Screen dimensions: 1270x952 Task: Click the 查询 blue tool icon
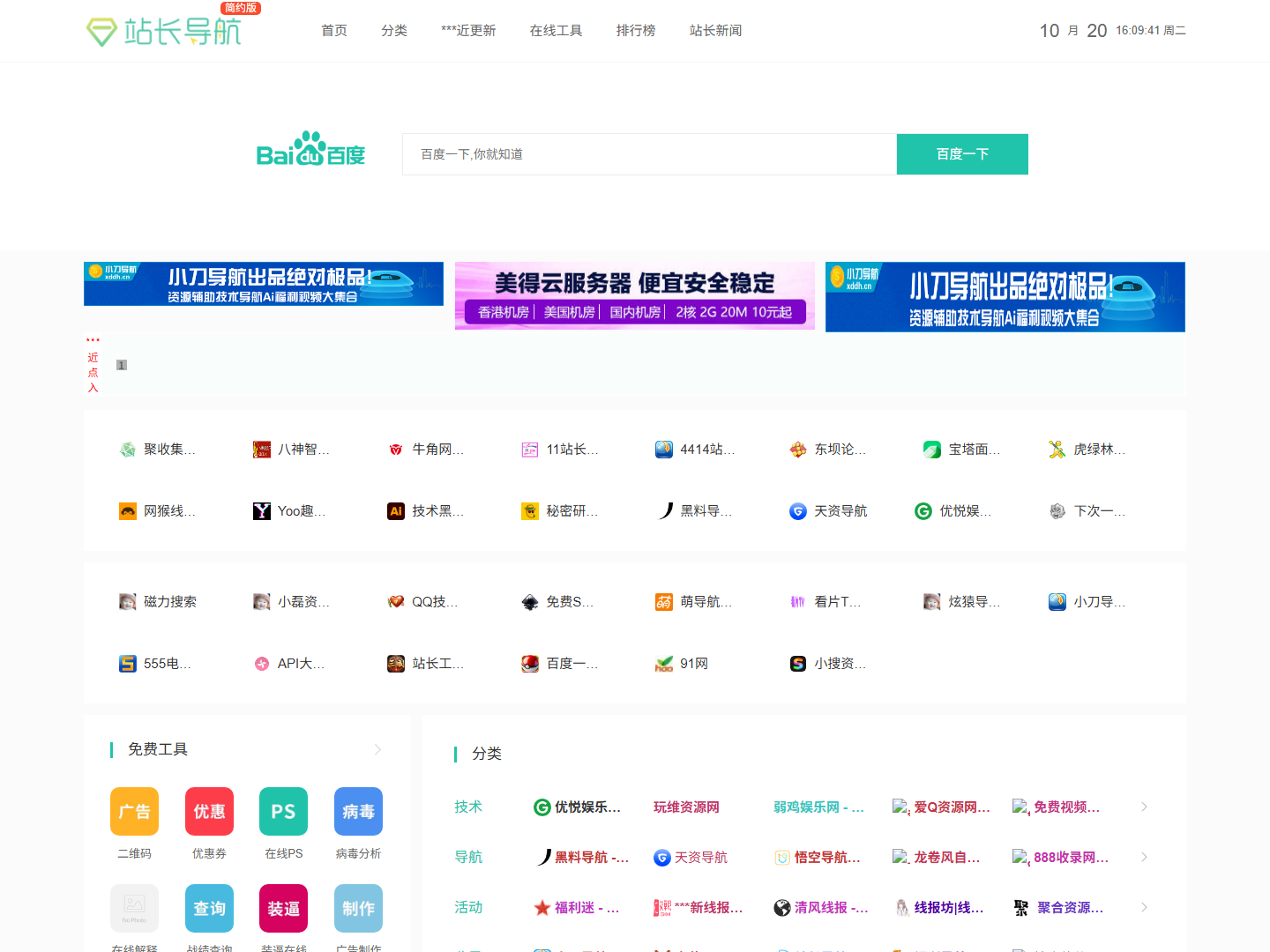(209, 908)
